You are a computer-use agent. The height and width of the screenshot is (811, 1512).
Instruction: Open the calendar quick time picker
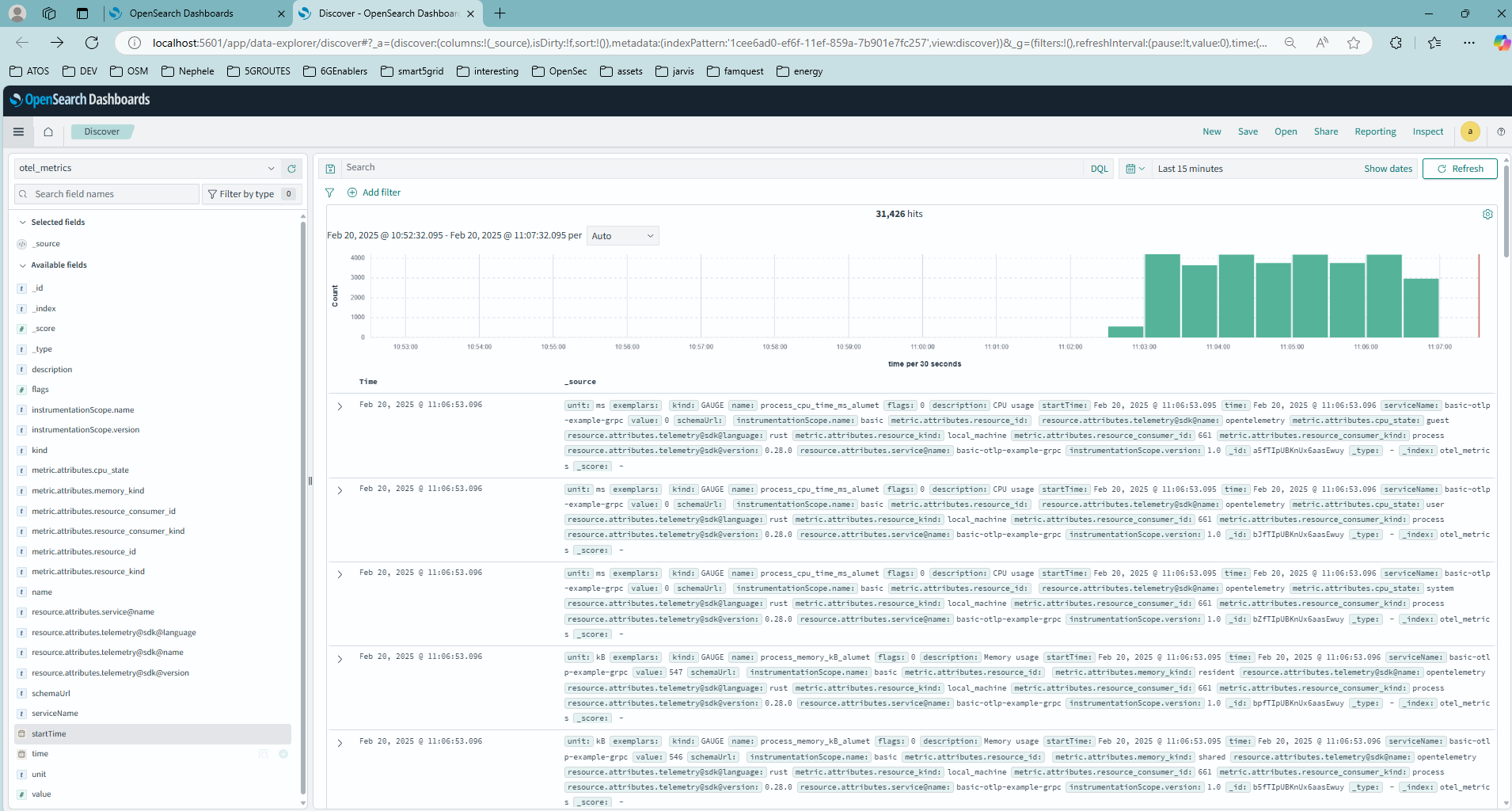point(1135,169)
